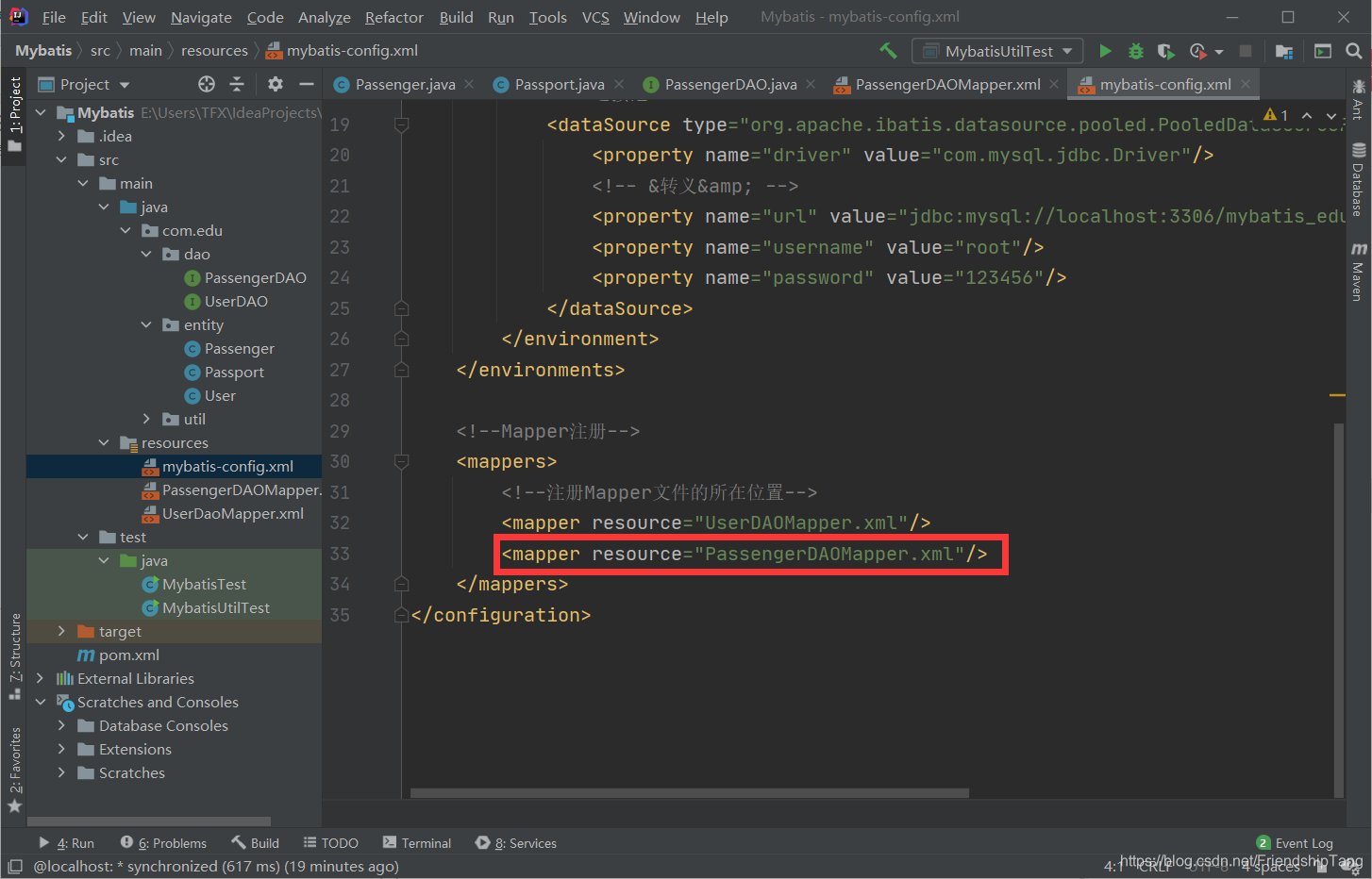Start debugging with the bug icon
Image resolution: width=1372 pixels, height=879 pixels.
point(1136,51)
